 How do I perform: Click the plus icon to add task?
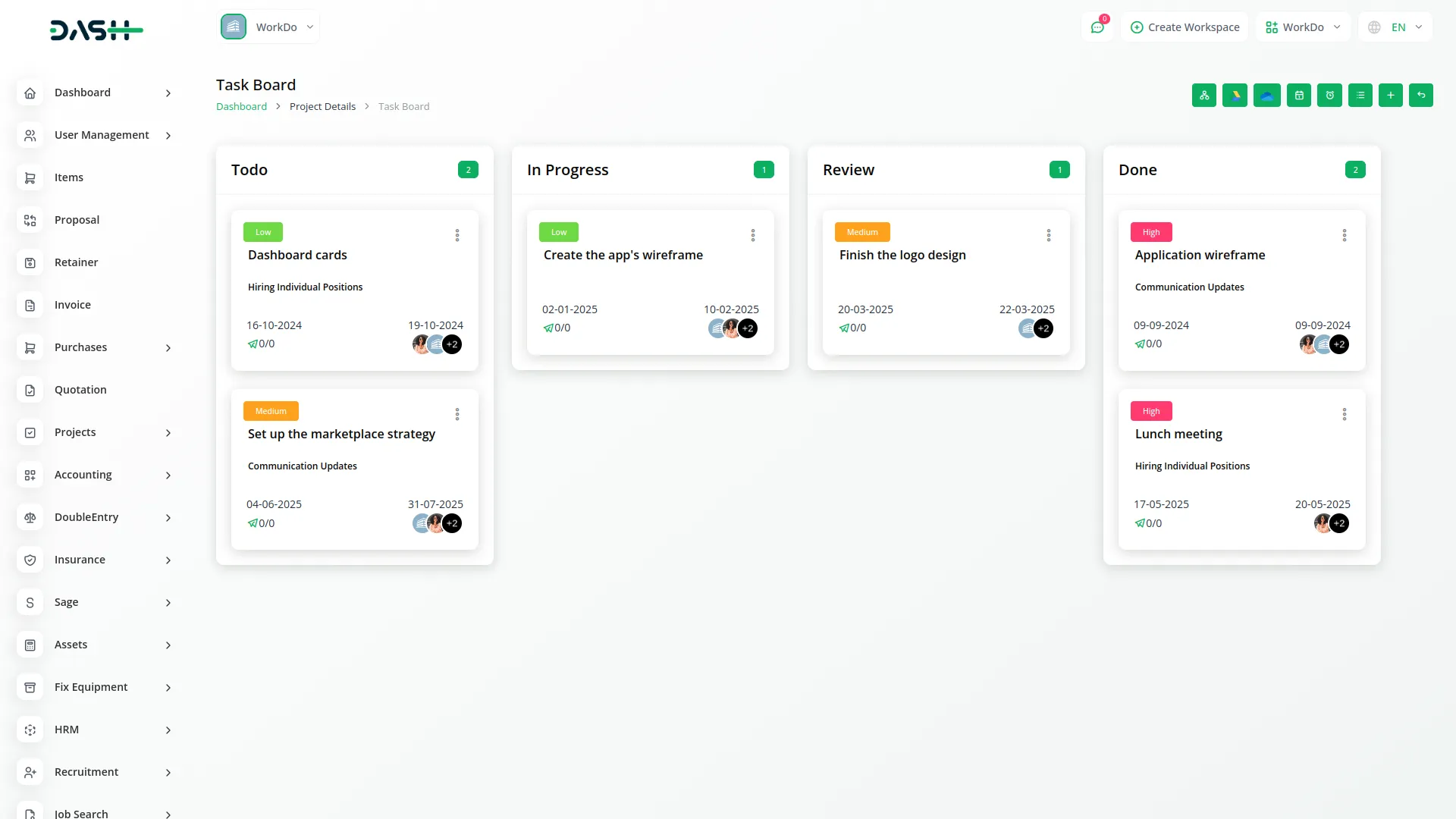[1391, 96]
